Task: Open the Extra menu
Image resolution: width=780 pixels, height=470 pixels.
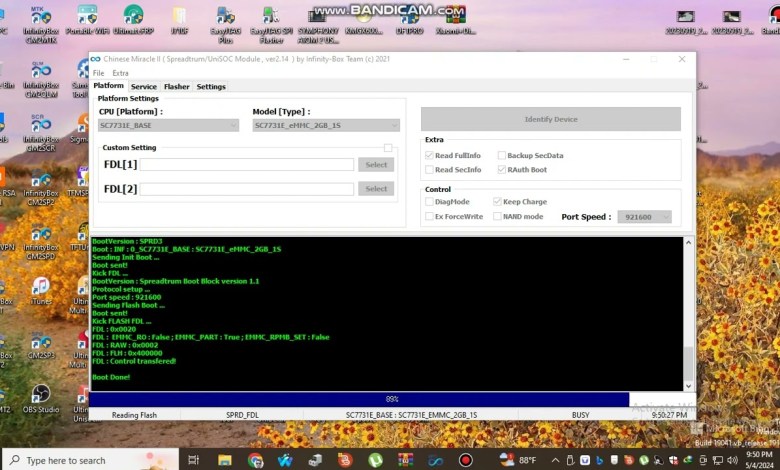Action: [x=120, y=73]
